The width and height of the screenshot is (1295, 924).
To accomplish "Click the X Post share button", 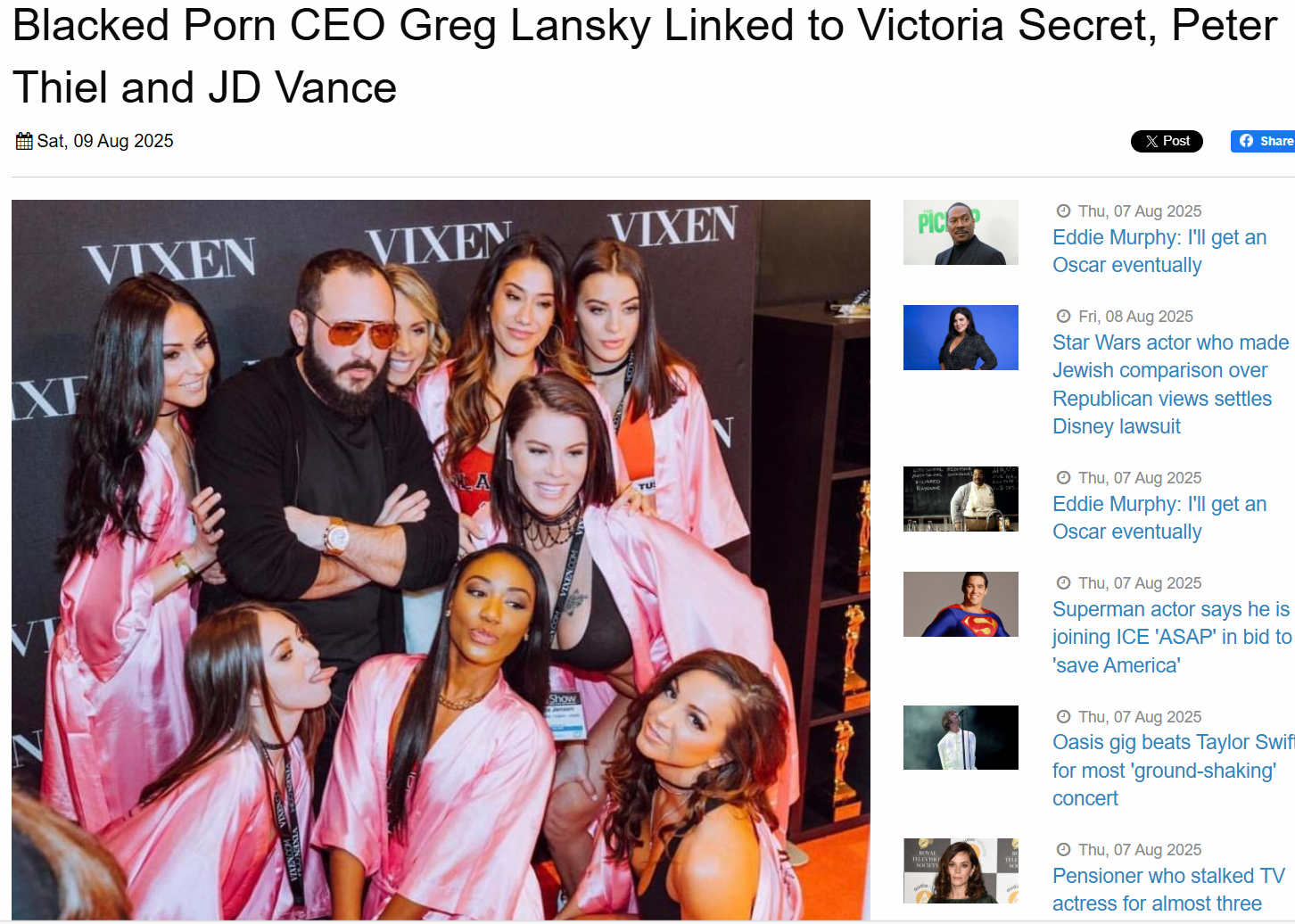I will (x=1167, y=141).
